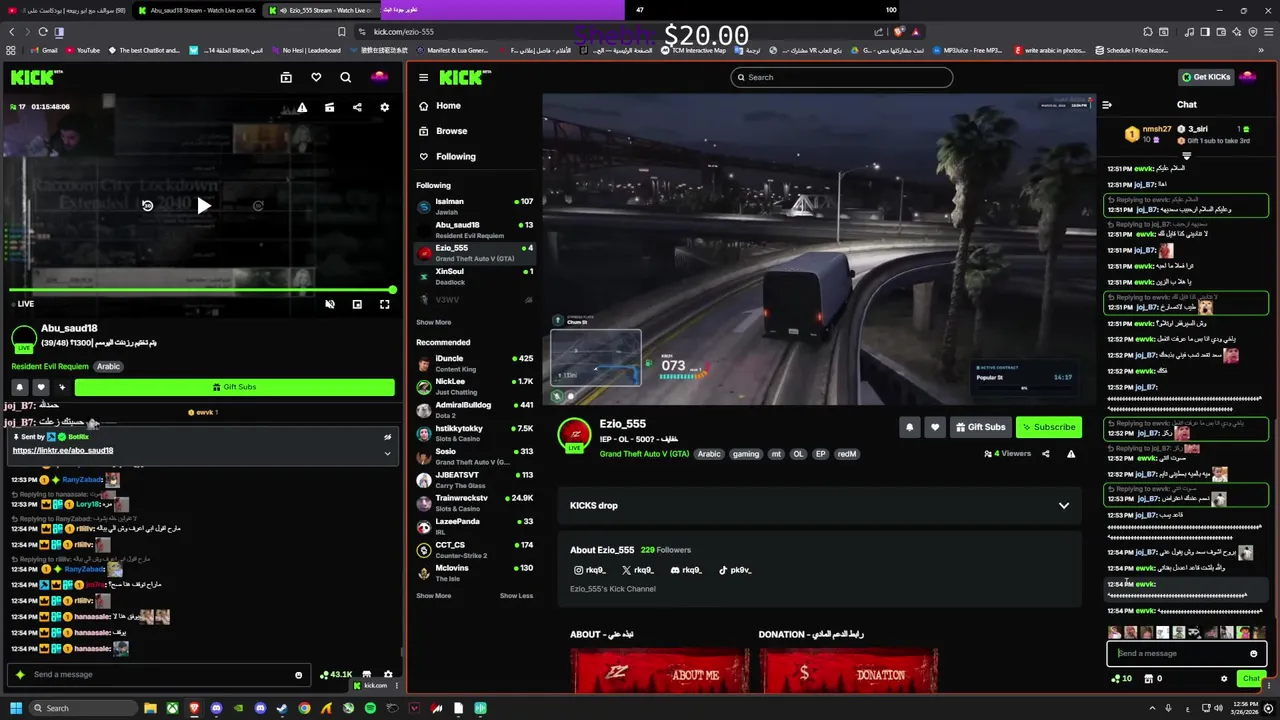1280x720 pixels.
Task: Open left chat settings gear icon
Action: coord(388,675)
